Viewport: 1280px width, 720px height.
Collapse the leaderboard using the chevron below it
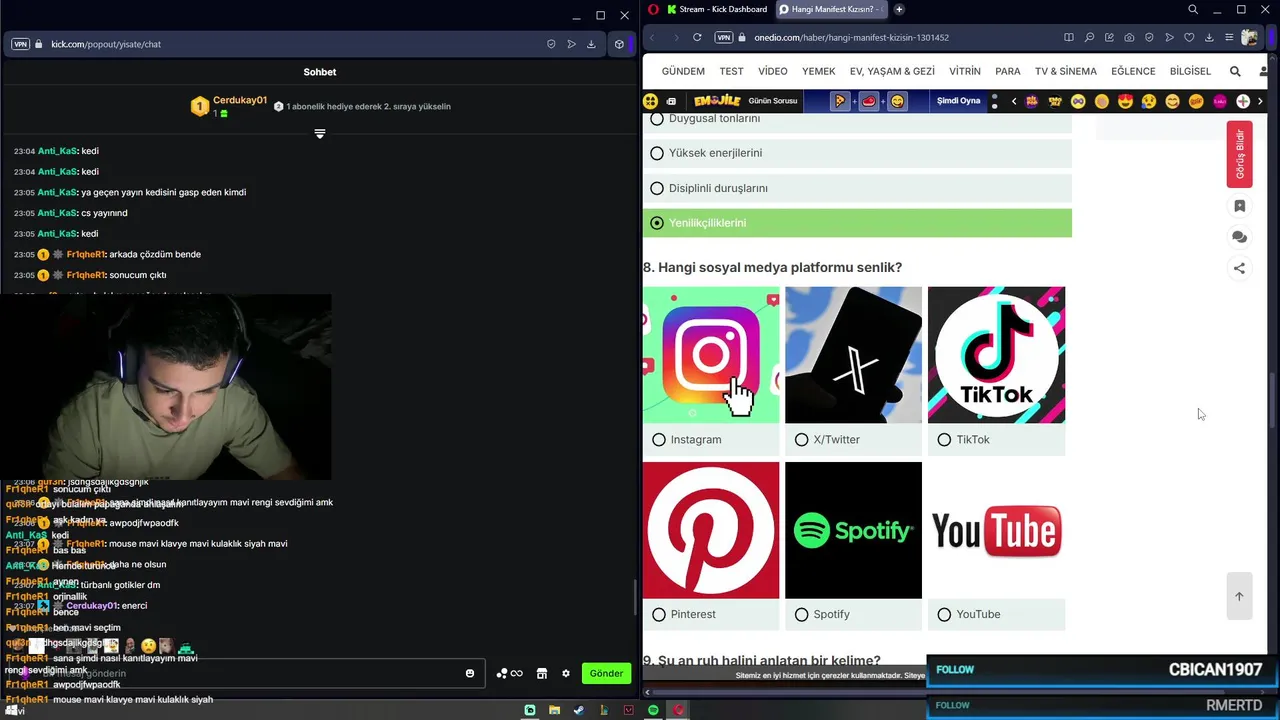click(x=320, y=134)
